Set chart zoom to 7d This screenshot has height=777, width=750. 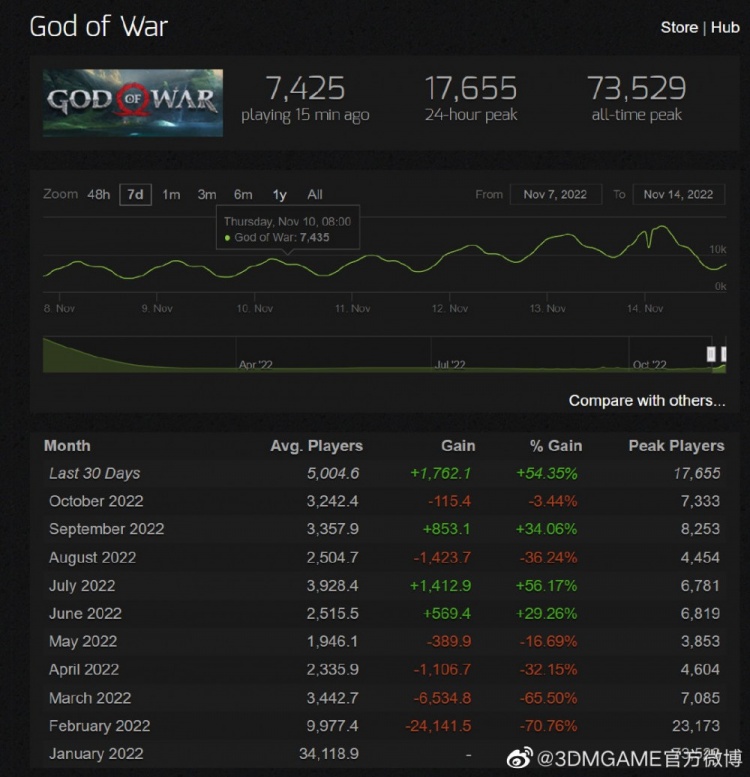[135, 194]
